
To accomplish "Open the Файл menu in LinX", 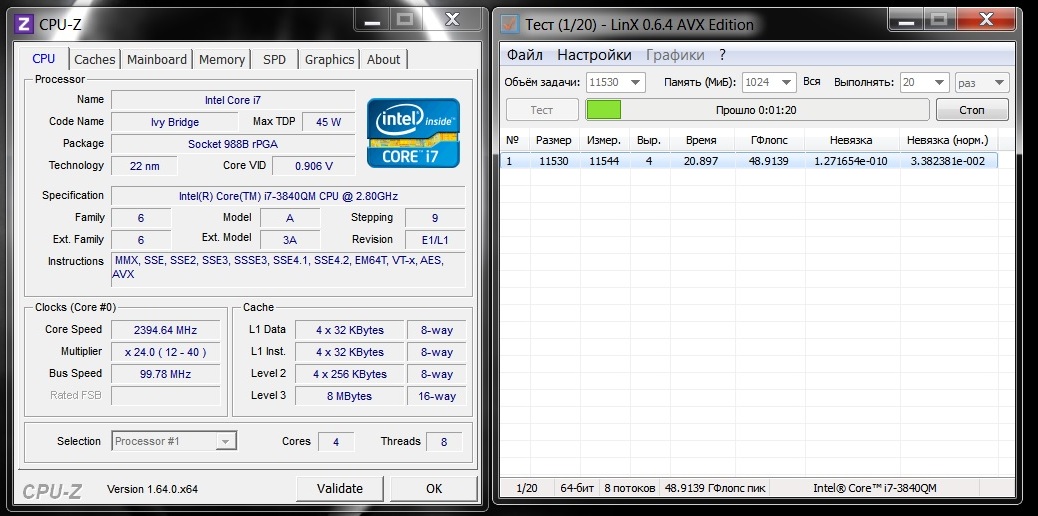I will (525, 55).
